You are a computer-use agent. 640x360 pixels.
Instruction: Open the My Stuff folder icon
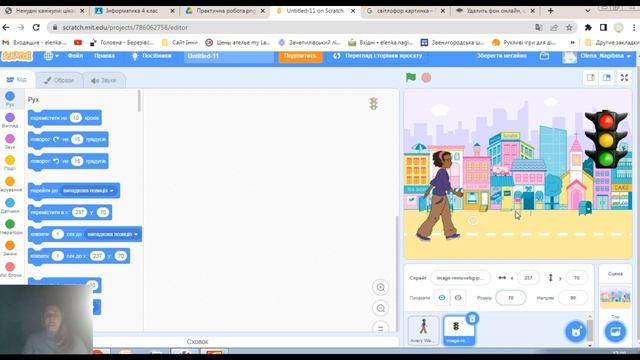tap(544, 56)
